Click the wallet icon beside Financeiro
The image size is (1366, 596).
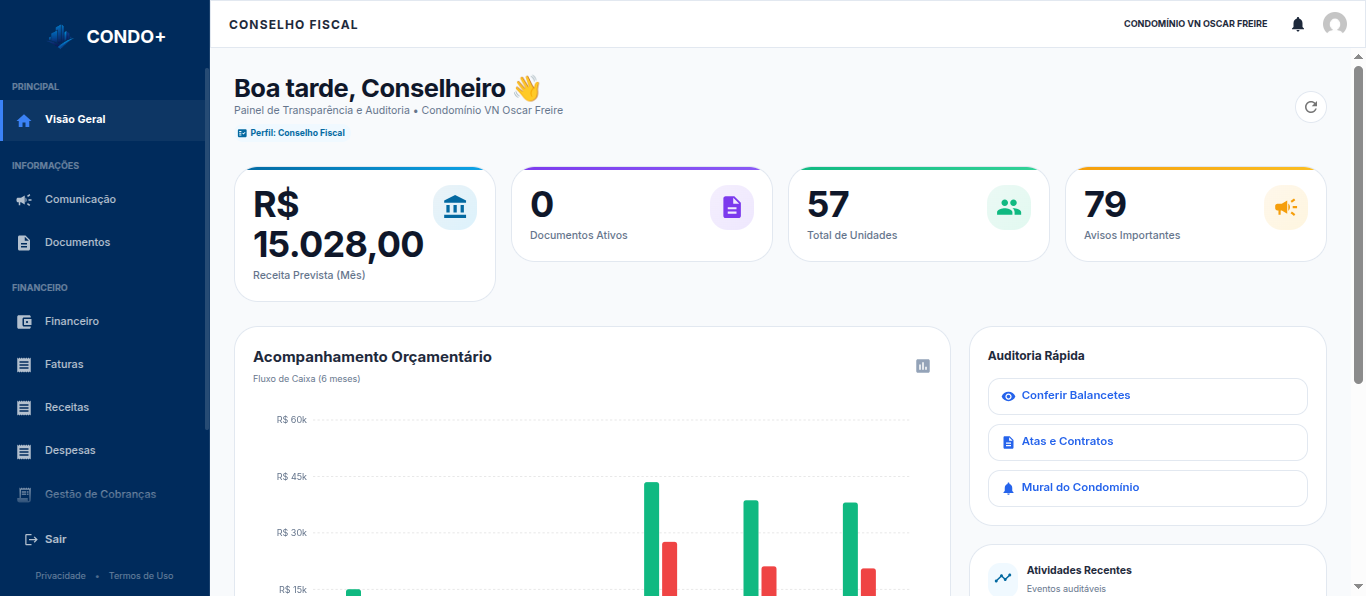pos(24,322)
